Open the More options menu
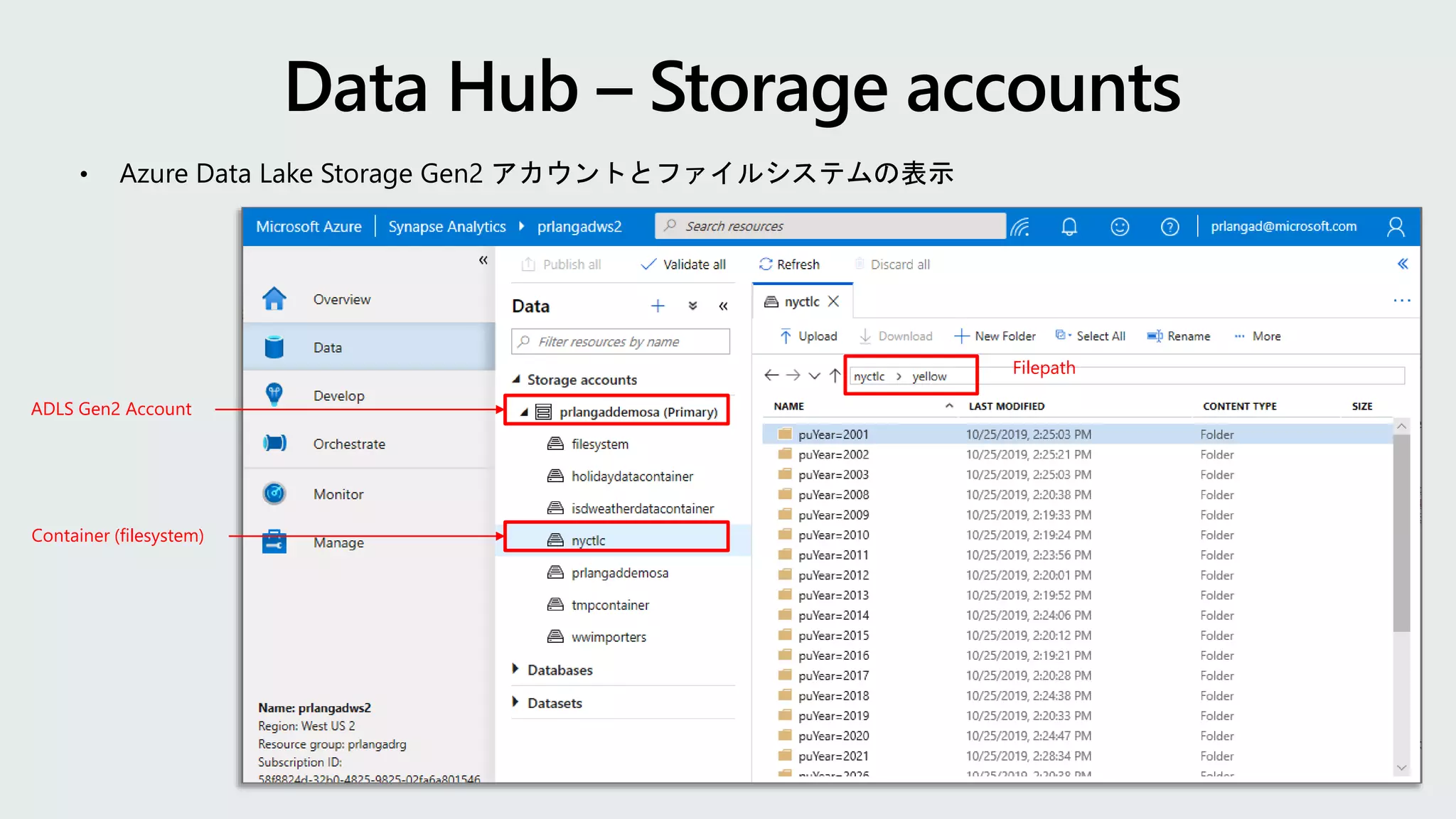Viewport: 1456px width, 819px height. tap(1257, 336)
